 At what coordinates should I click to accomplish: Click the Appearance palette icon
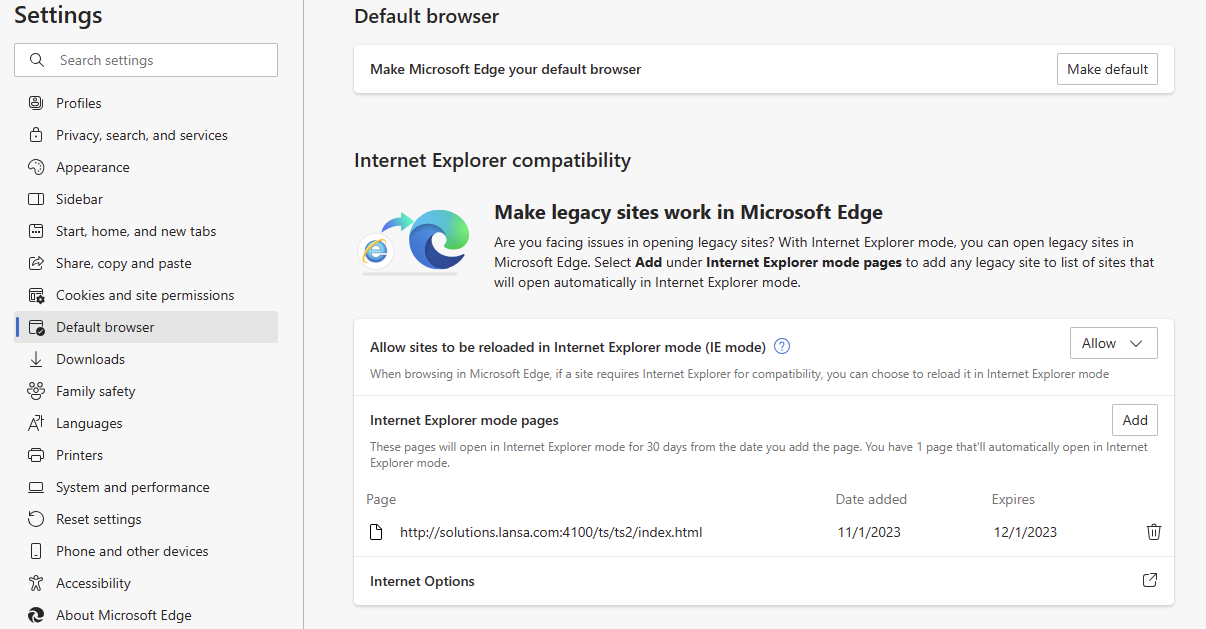(36, 167)
